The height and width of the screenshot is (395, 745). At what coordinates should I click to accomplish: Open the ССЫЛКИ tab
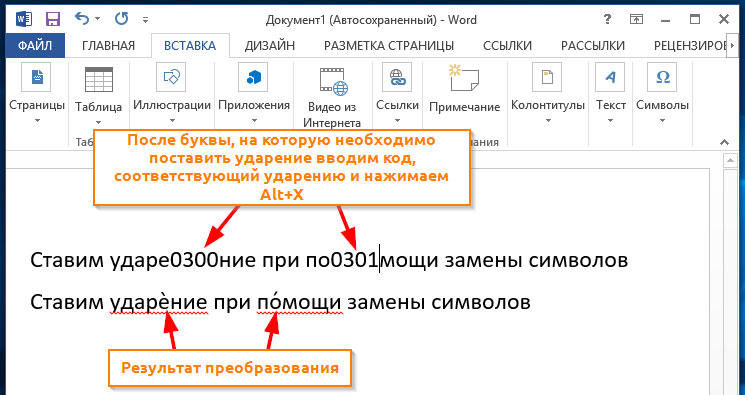tap(507, 46)
